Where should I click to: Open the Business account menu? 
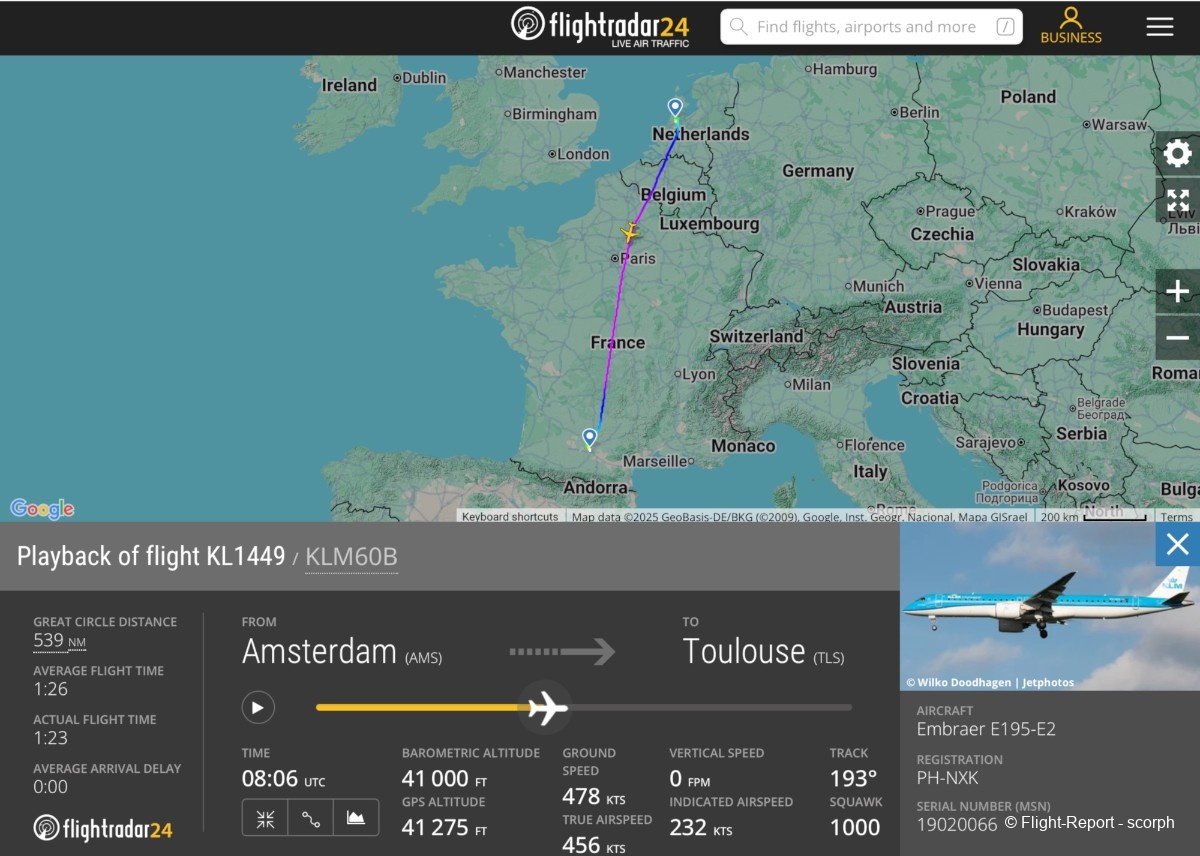tap(1071, 27)
